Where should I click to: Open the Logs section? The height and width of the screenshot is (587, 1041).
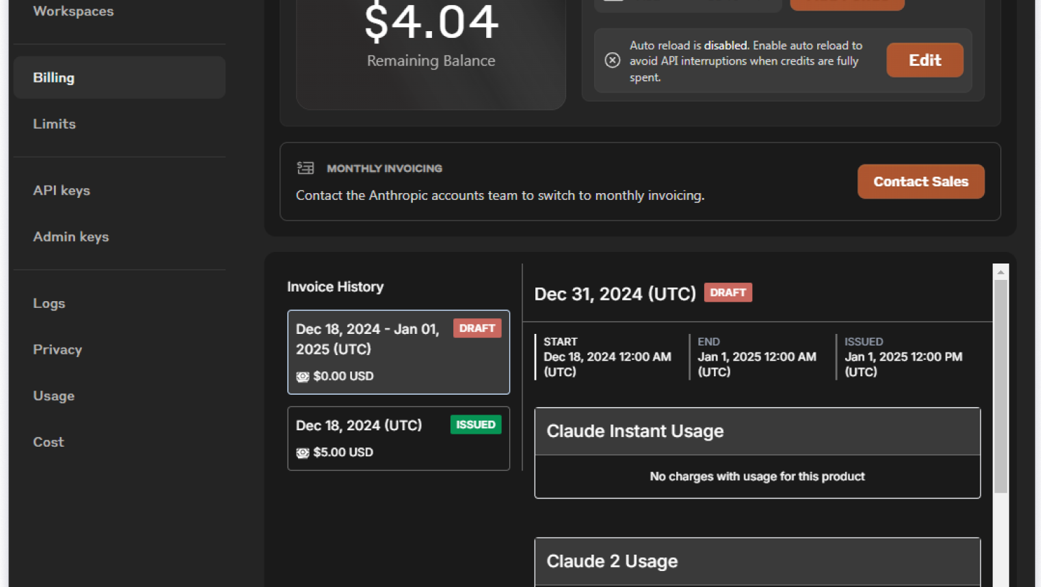tap(49, 303)
